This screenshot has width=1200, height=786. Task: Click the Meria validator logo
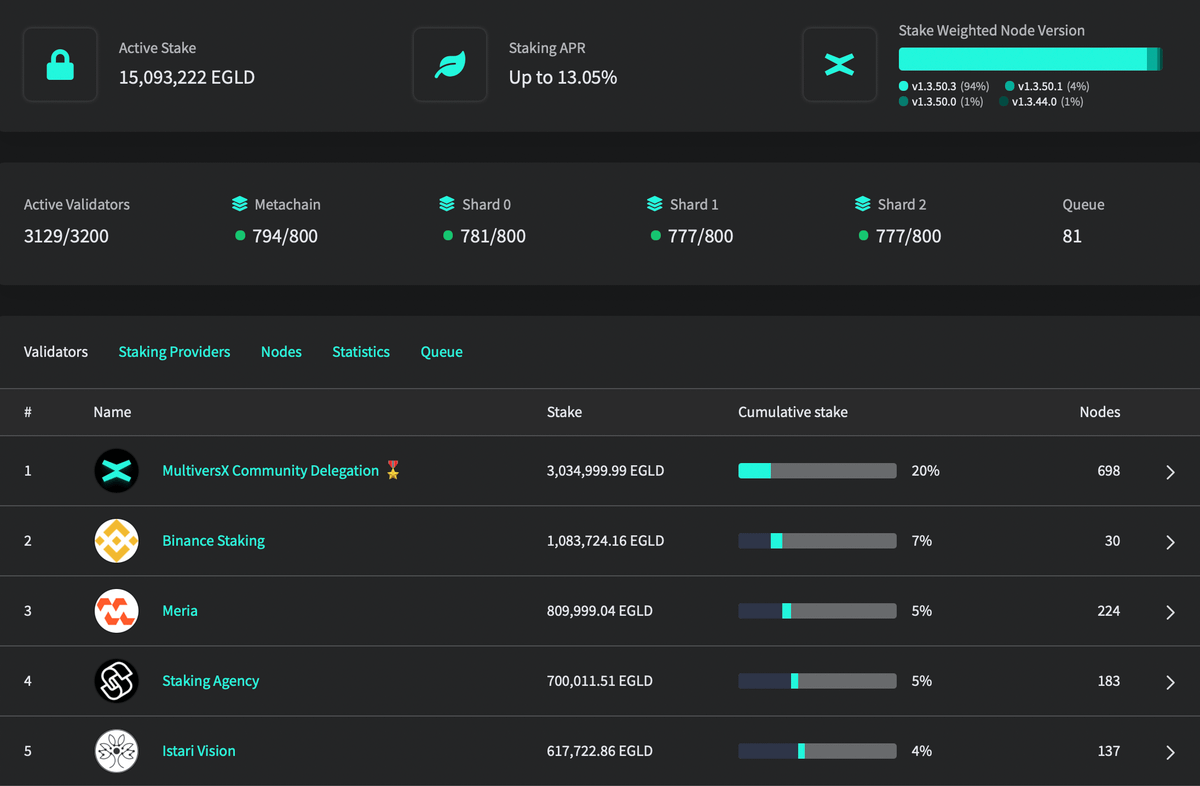tap(116, 611)
